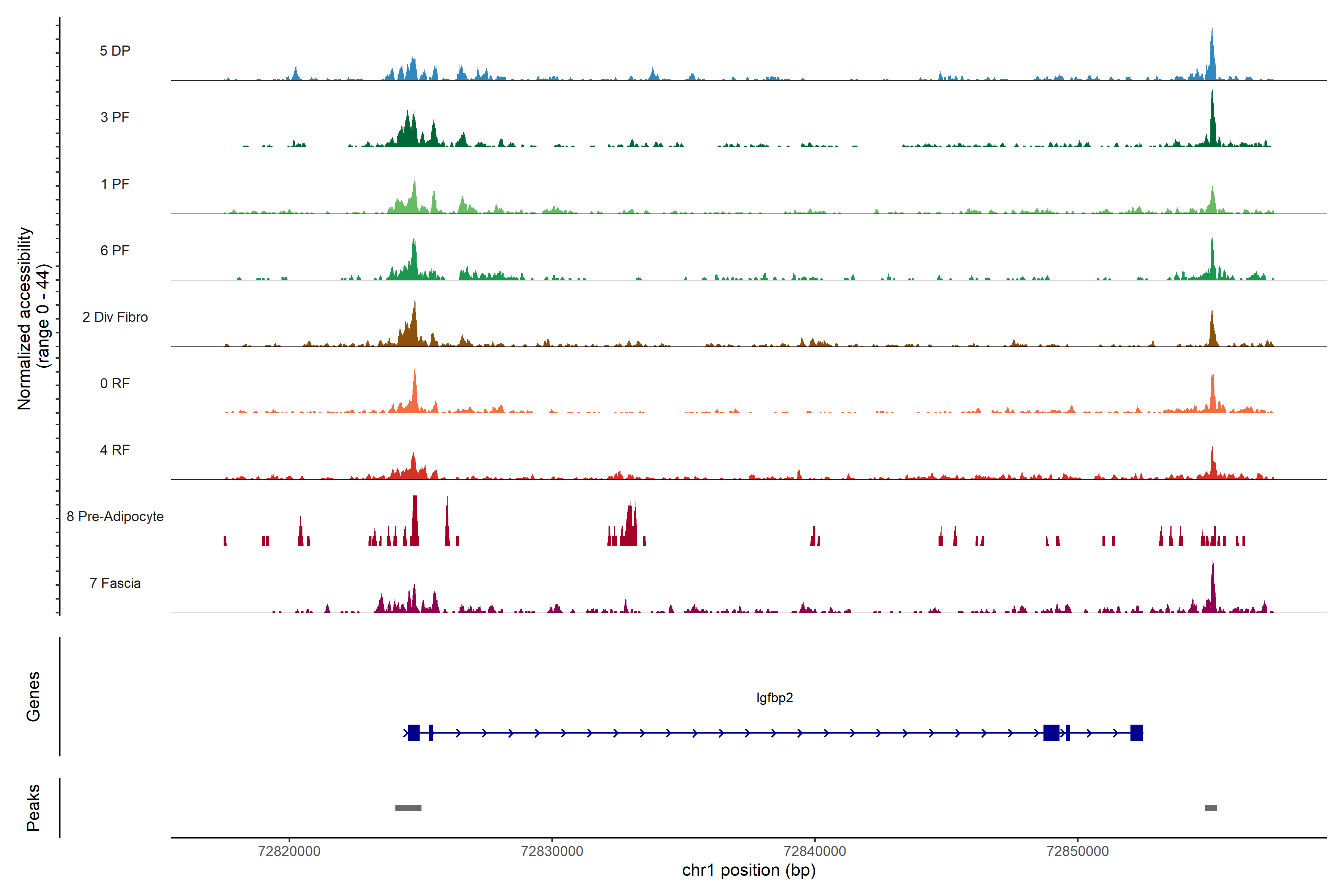Click the 8 Pre-Adipocyte track label

[115, 517]
